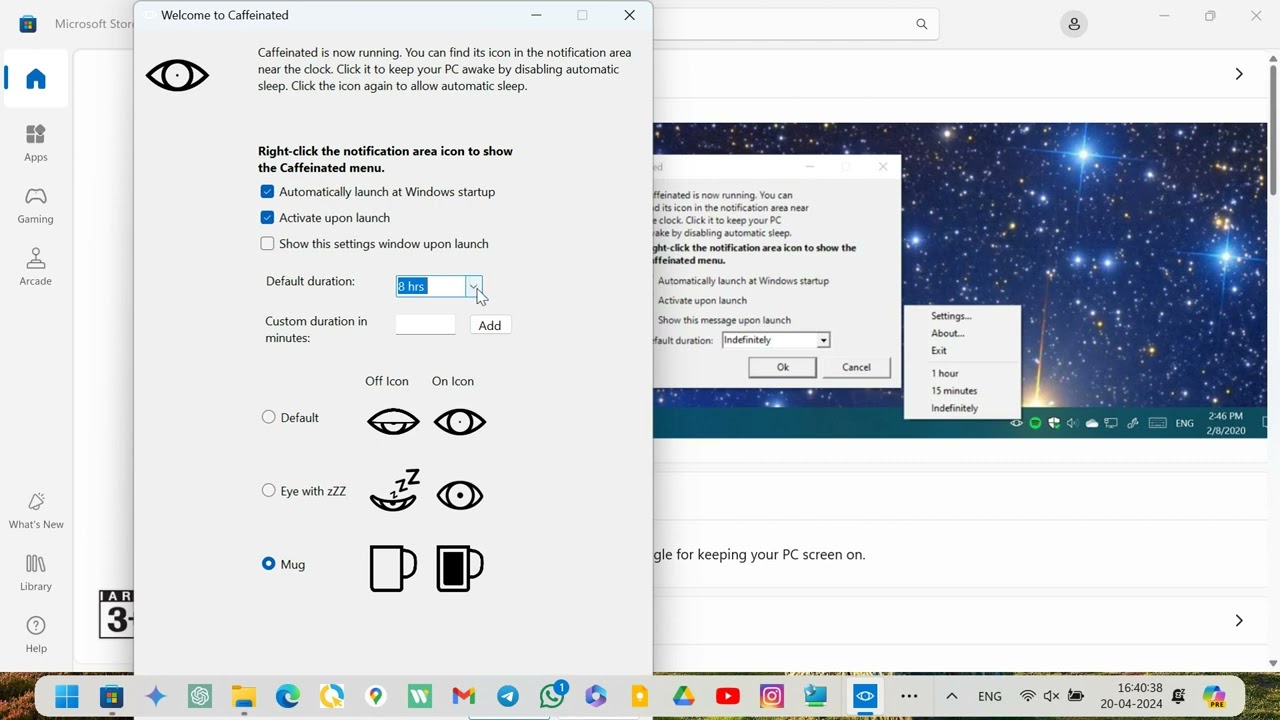
Task: Click the sleeping zZZ off icon
Action: coord(394,490)
